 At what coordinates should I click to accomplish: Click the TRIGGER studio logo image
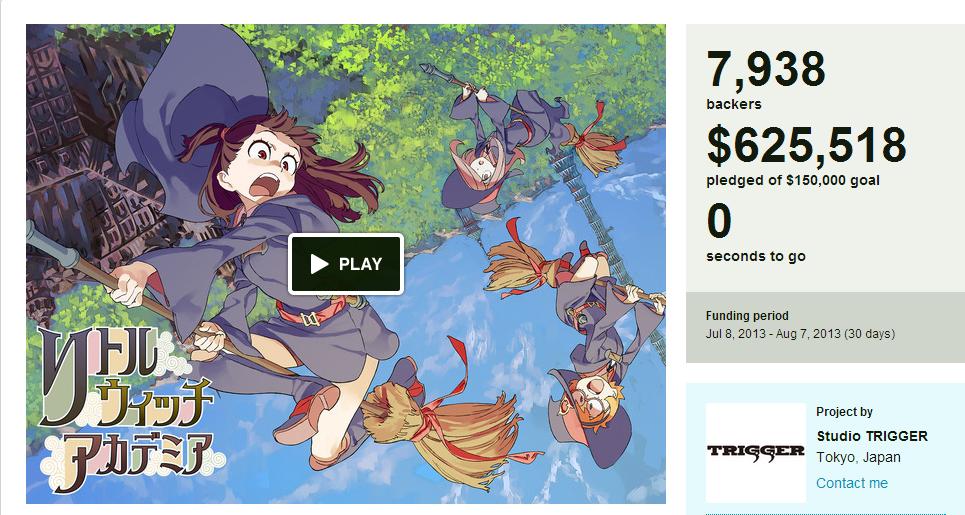tap(756, 452)
